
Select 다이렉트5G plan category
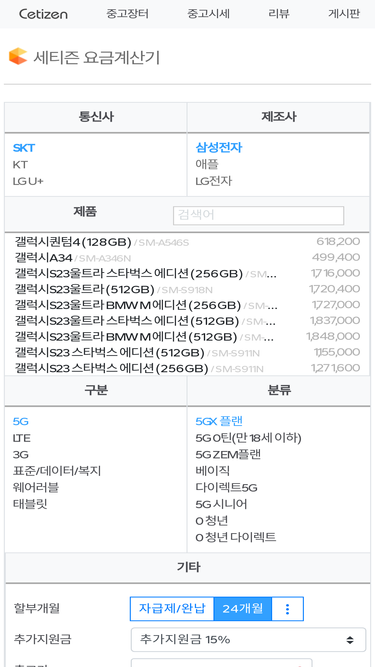pyautogui.click(x=227, y=487)
